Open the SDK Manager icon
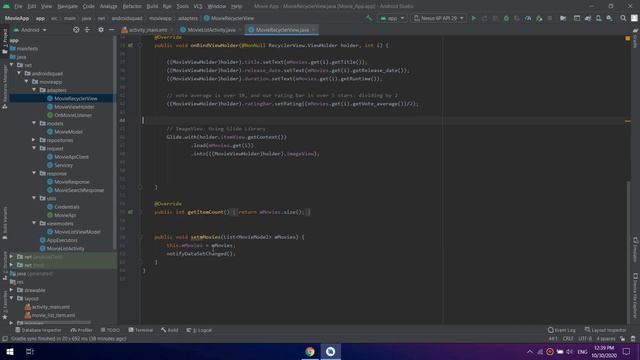The image size is (640, 360). pos(609,18)
